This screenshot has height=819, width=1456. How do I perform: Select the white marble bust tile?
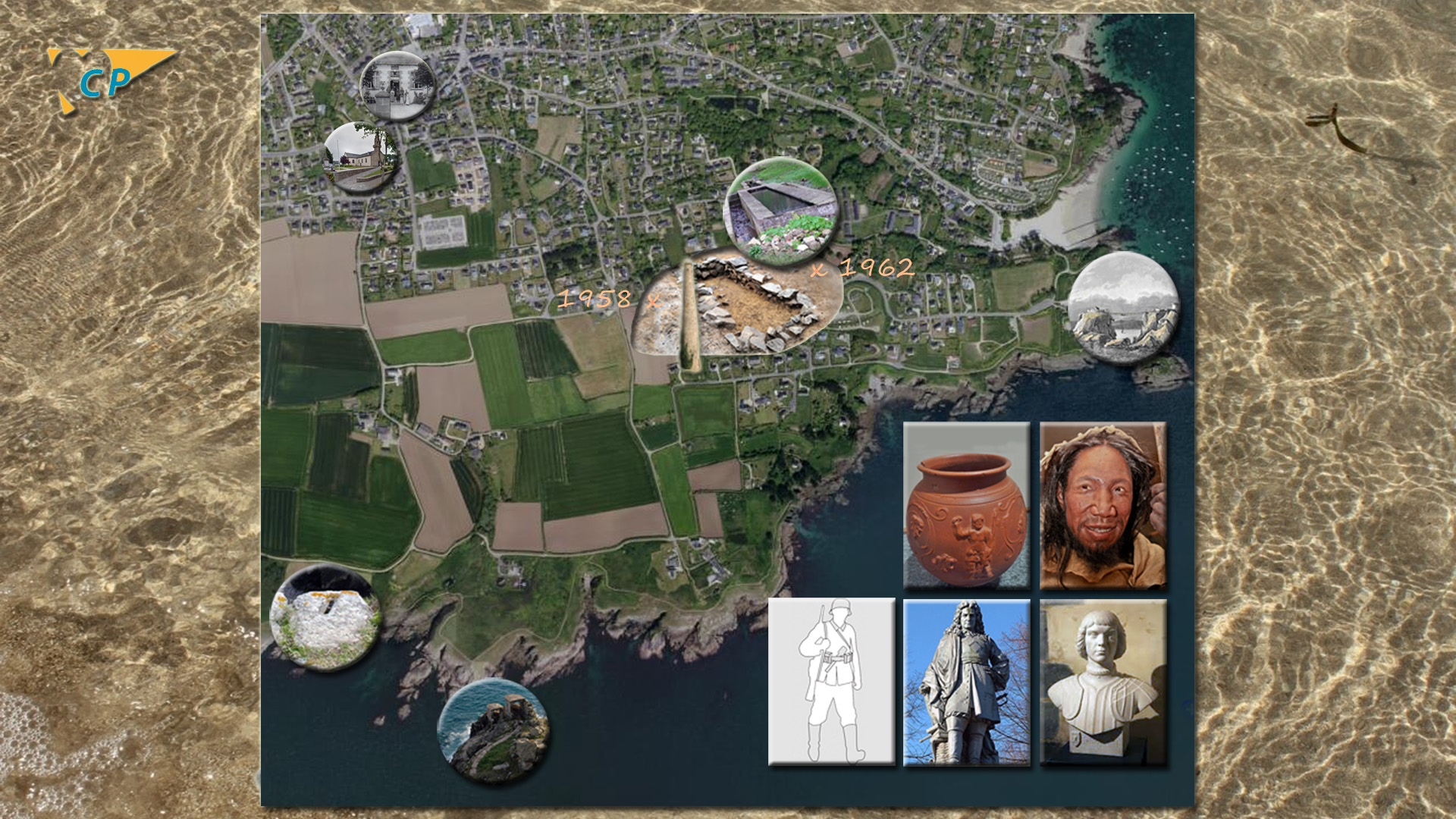pos(1103,682)
